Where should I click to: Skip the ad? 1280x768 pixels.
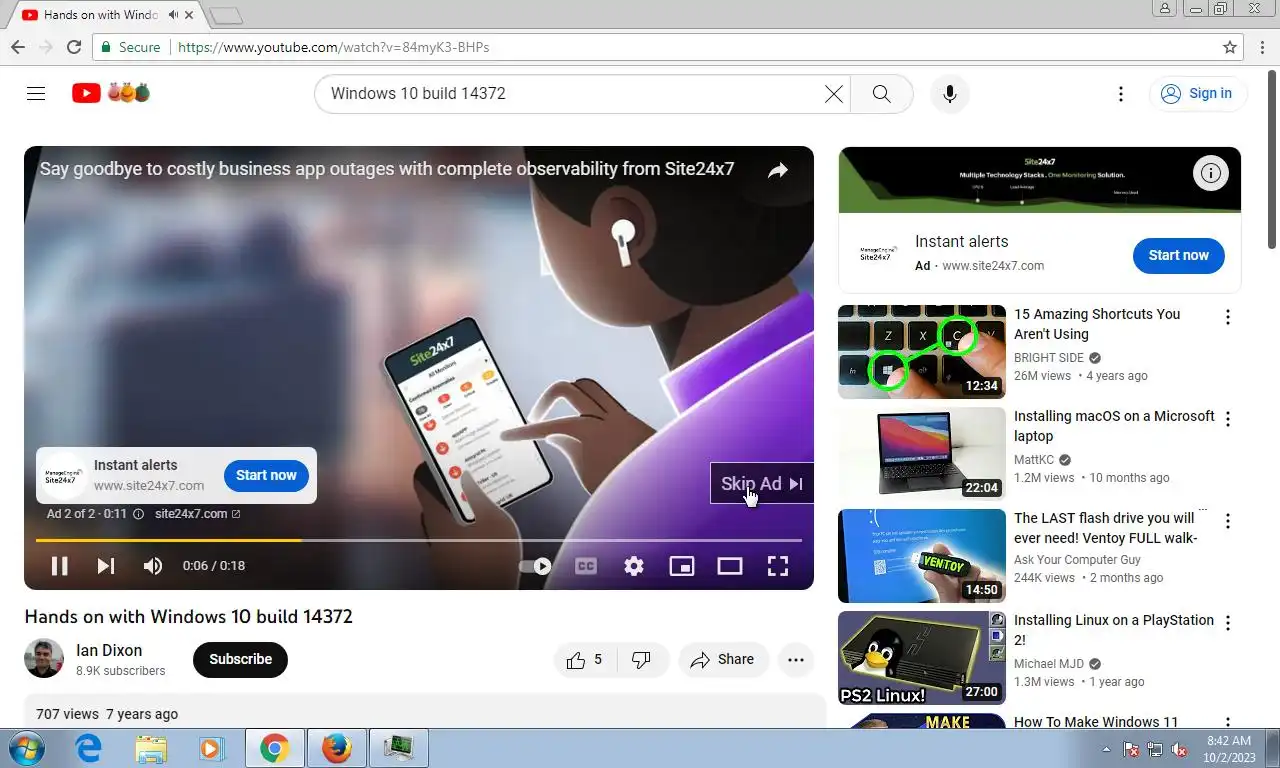coord(762,484)
